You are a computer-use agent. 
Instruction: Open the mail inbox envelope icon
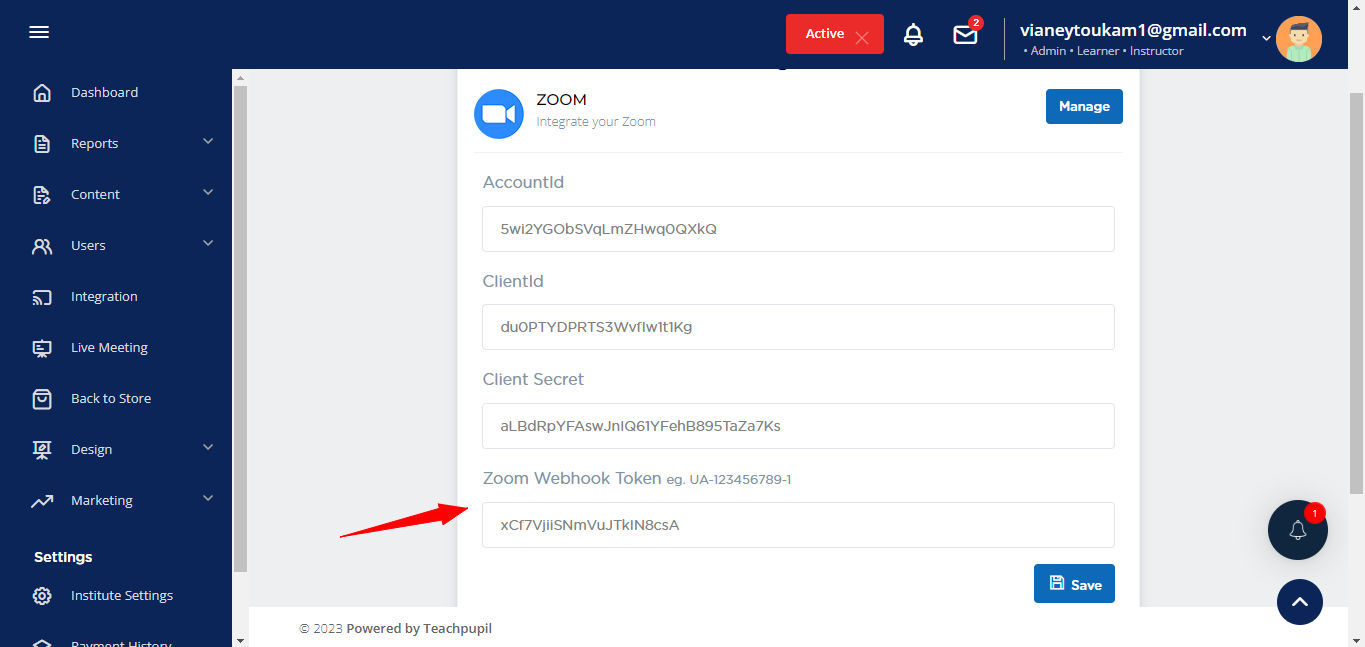tap(965, 35)
